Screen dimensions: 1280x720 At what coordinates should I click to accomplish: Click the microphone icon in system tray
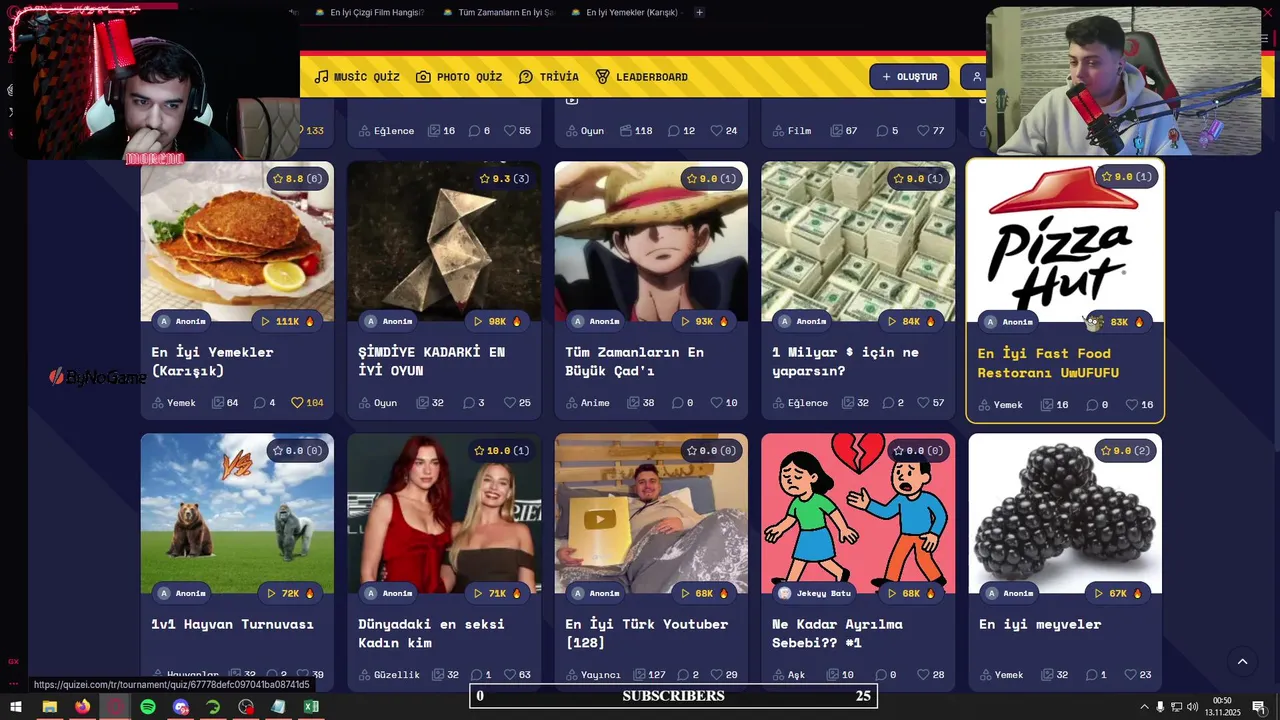click(x=1160, y=707)
